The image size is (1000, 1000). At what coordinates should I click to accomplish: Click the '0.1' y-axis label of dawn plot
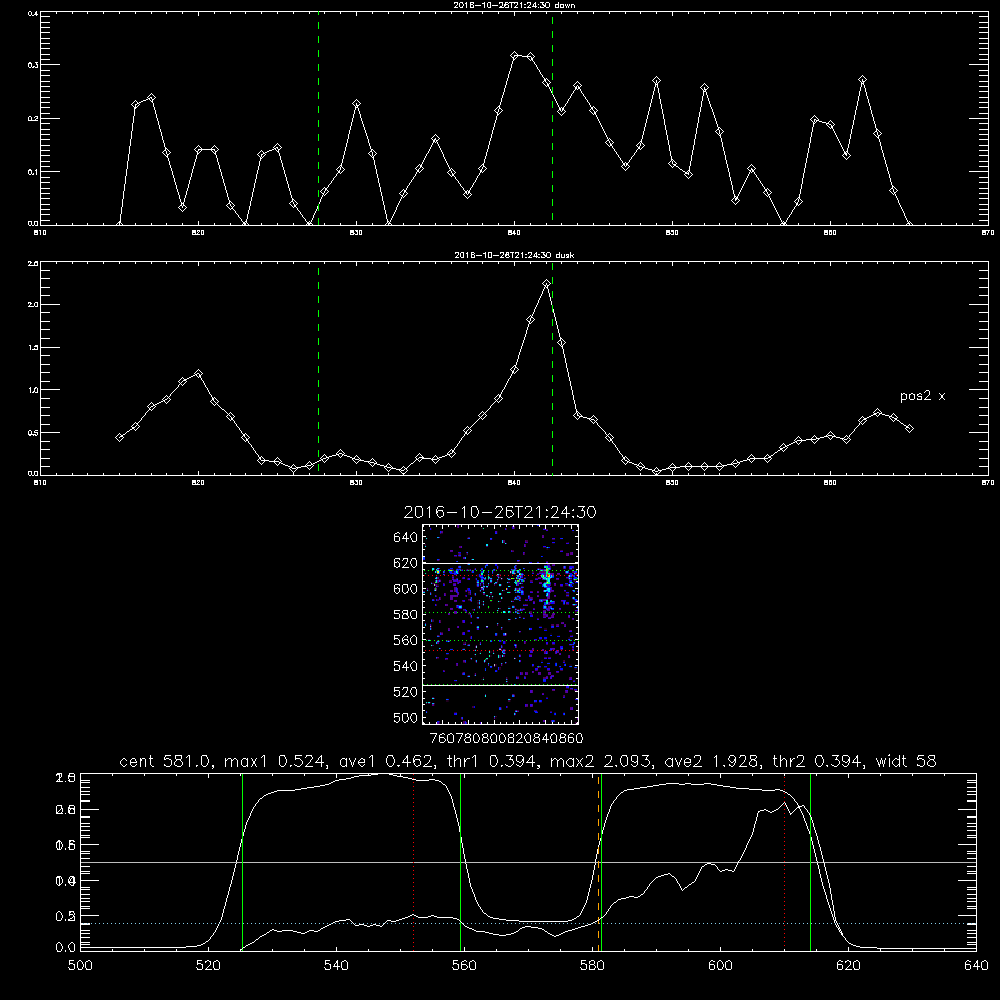coord(33,172)
